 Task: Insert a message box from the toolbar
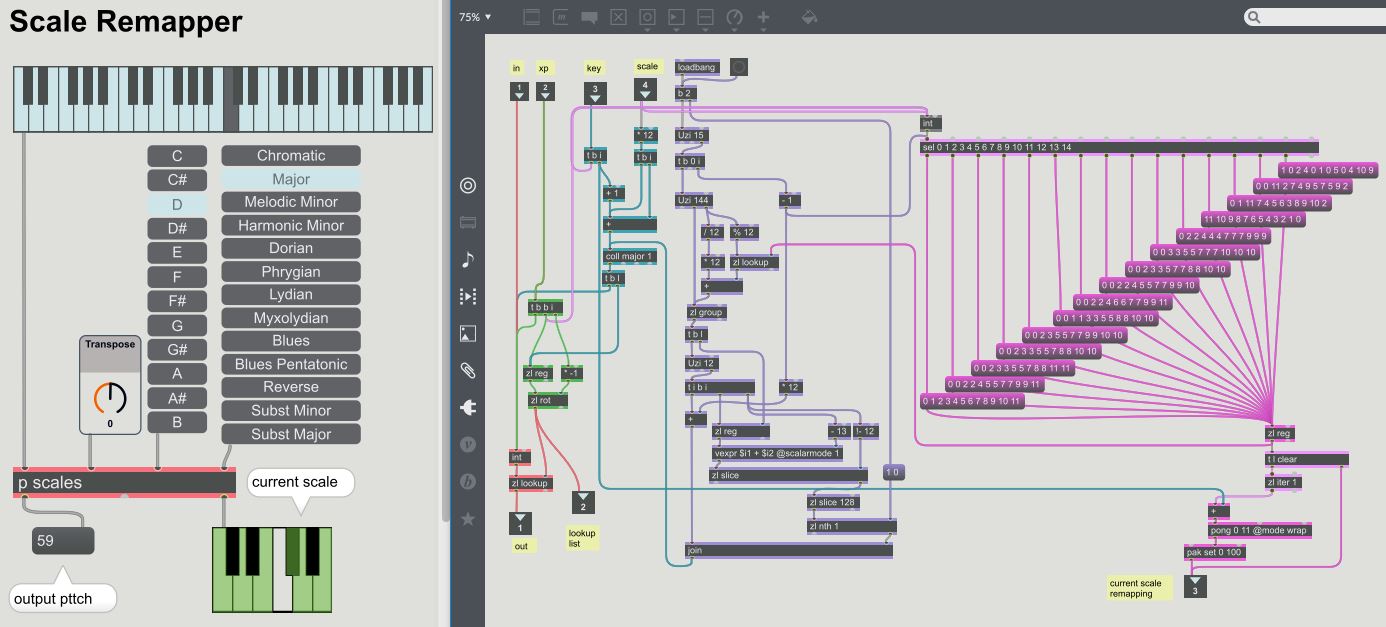pos(560,17)
